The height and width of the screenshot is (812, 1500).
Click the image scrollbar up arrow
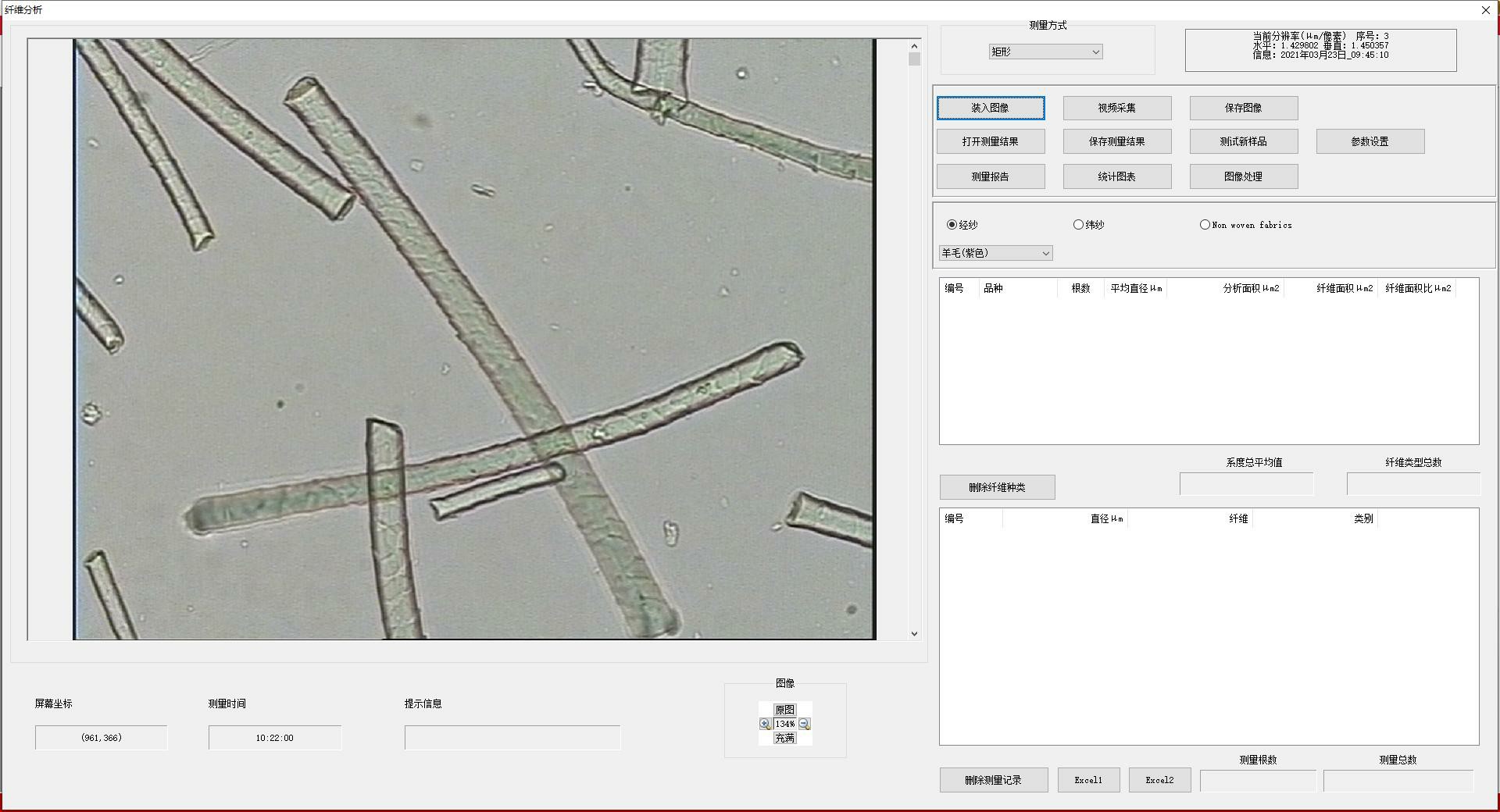(x=914, y=45)
